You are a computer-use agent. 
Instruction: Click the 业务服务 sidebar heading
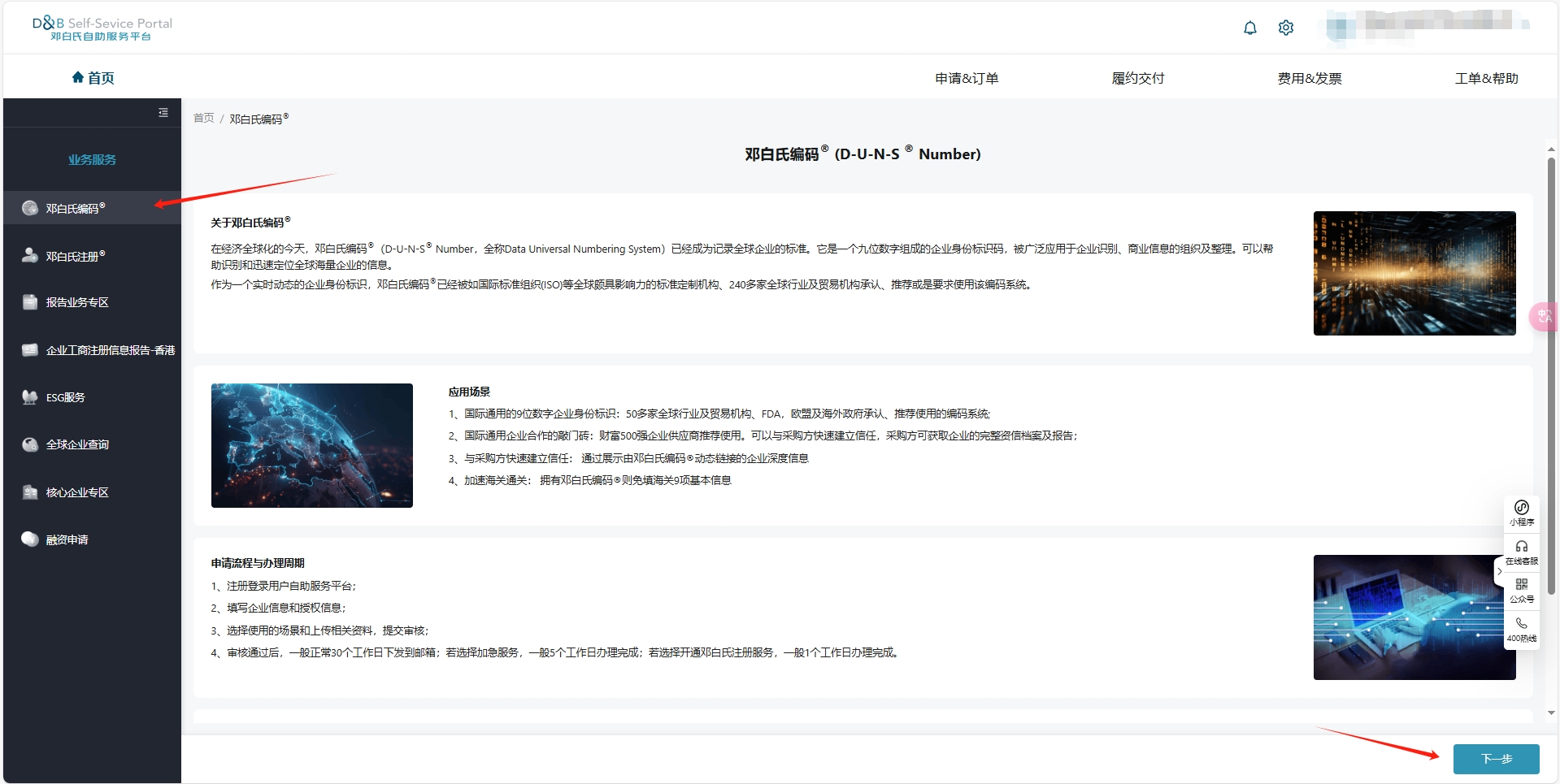(x=92, y=160)
